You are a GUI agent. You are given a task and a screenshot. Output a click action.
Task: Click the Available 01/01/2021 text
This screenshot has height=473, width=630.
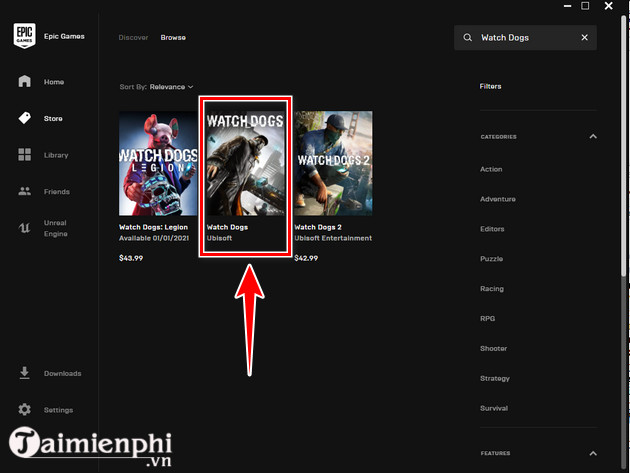154,238
